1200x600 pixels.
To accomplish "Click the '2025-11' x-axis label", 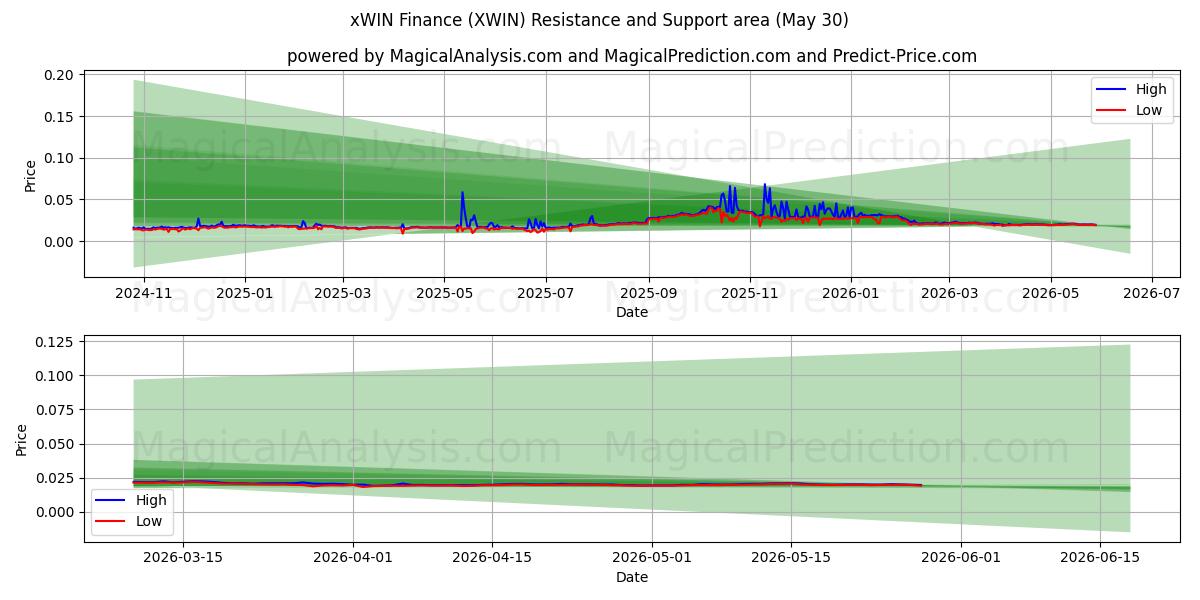I will click(x=749, y=294).
